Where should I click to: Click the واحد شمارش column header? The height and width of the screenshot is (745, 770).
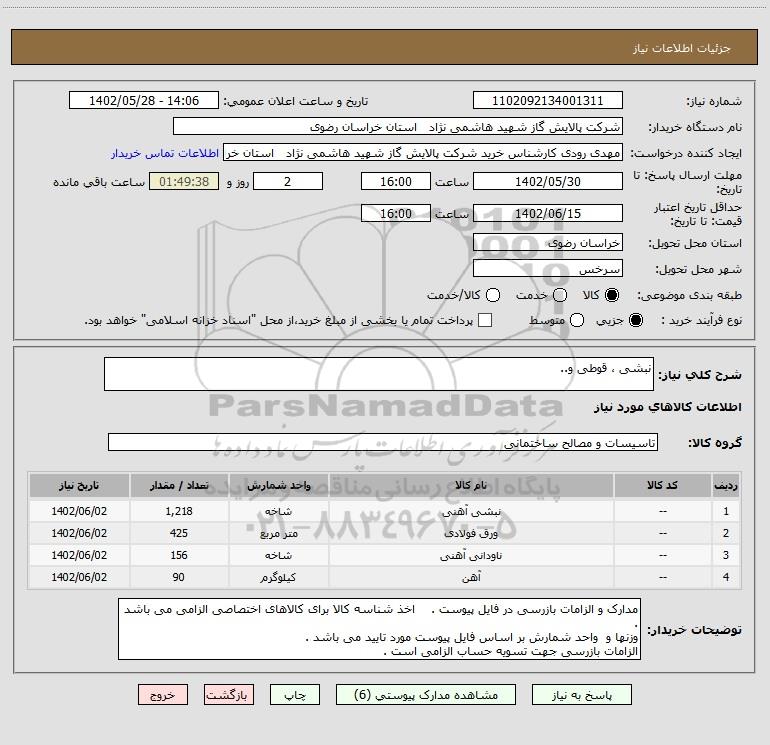(278, 486)
